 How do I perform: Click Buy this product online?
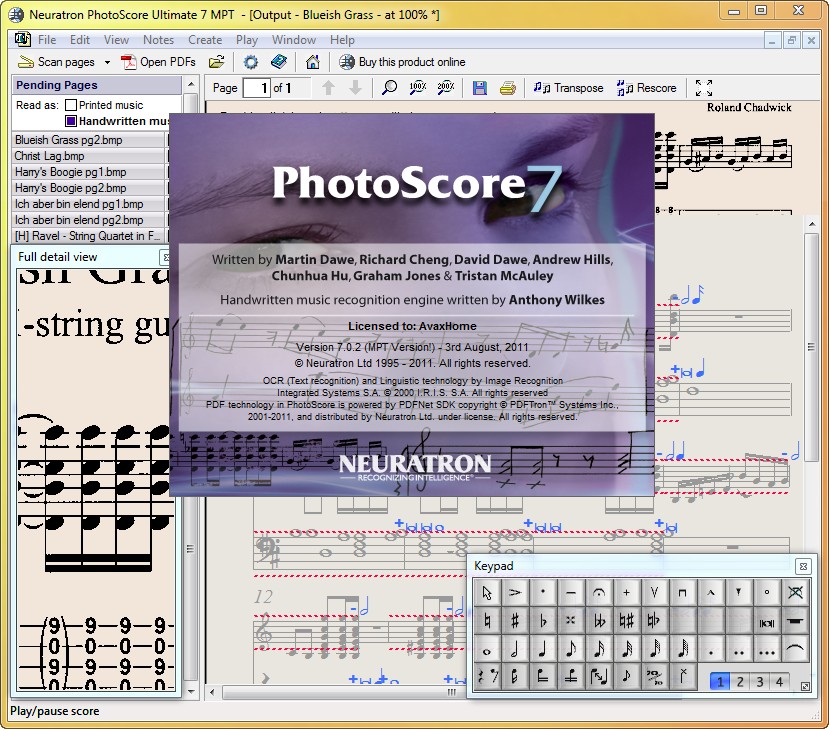point(402,62)
